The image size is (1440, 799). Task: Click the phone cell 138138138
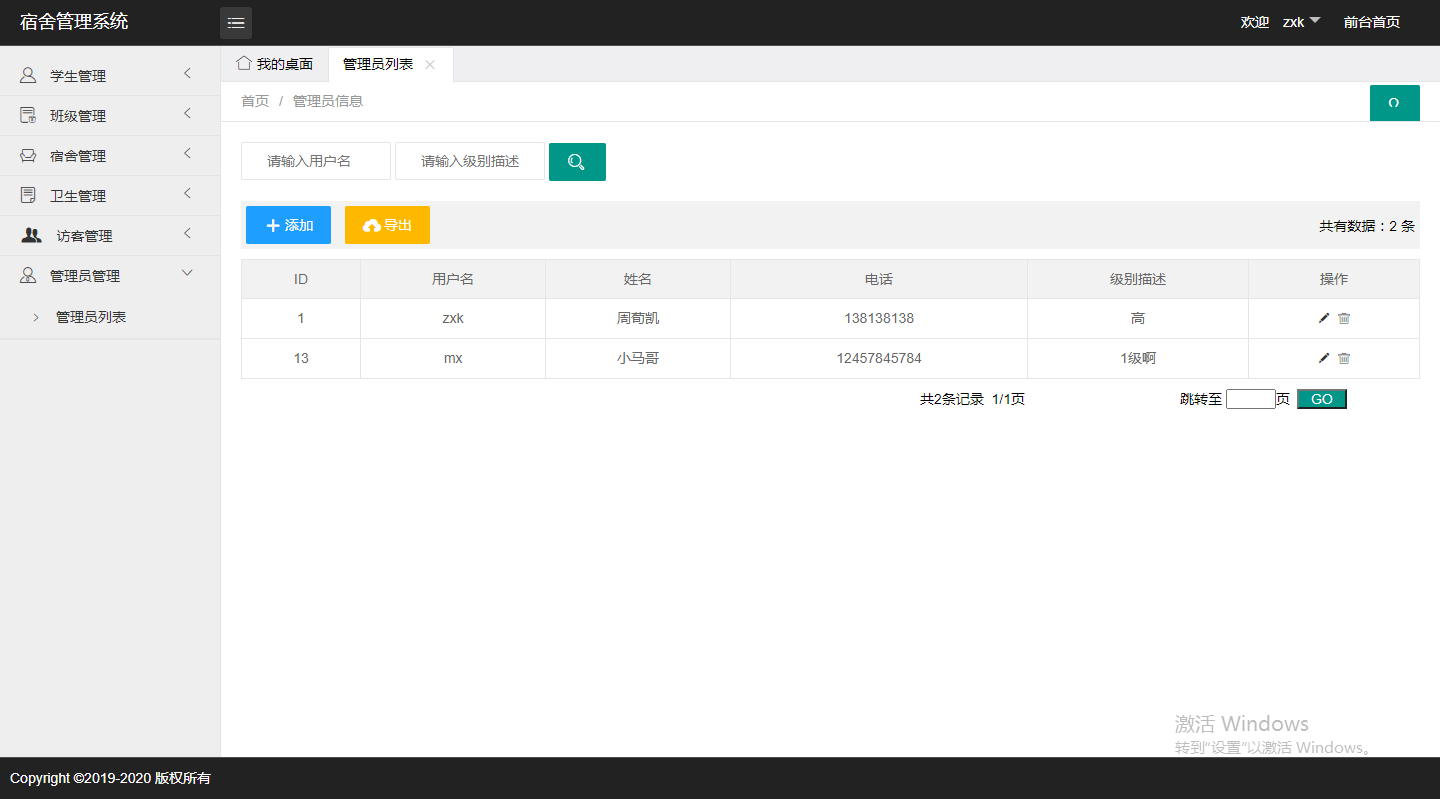coord(879,318)
